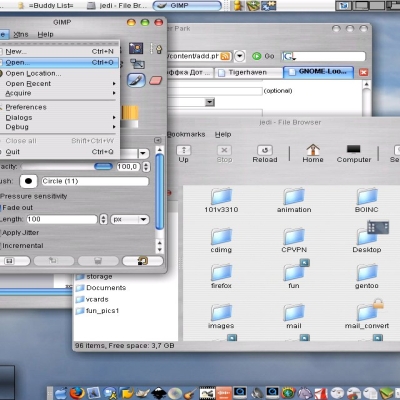Viewport: 400px width, 400px height.
Task: Open Computer from File Browser toolbar
Action: pyautogui.click(x=354, y=154)
